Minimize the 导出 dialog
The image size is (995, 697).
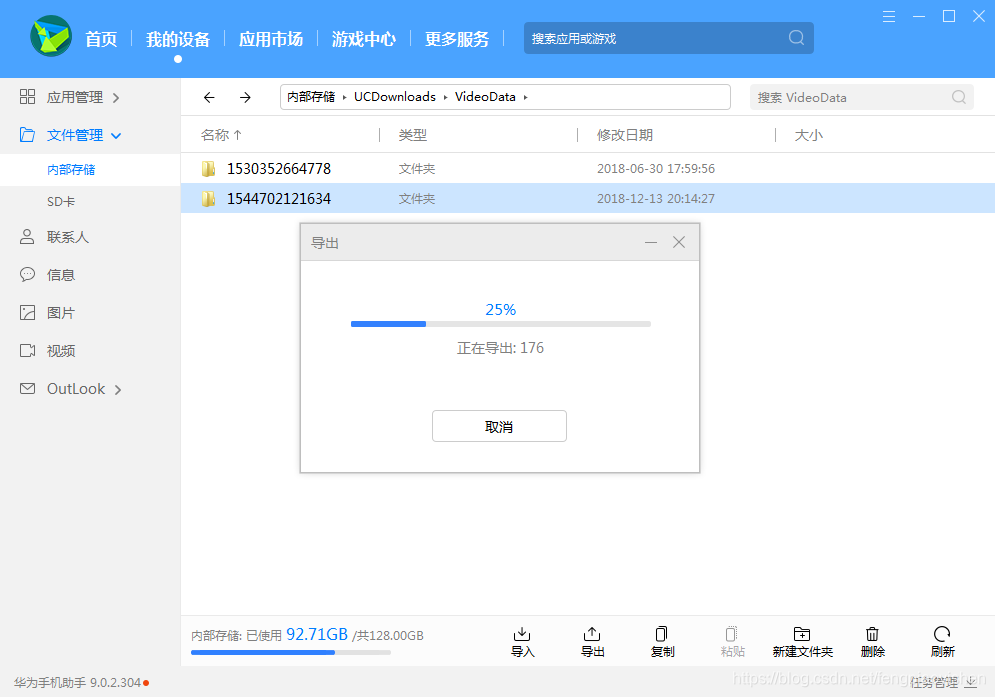coord(650,242)
